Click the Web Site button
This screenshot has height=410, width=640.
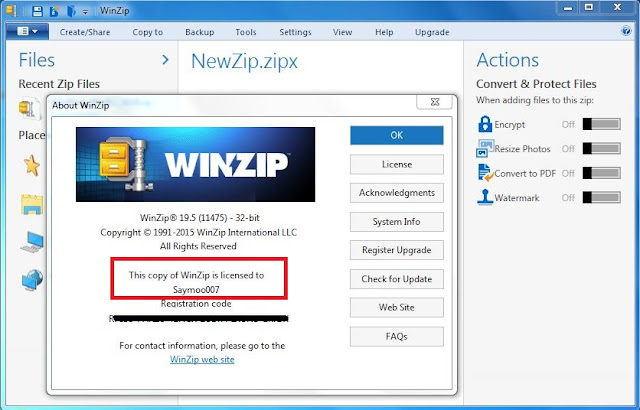coord(397,307)
